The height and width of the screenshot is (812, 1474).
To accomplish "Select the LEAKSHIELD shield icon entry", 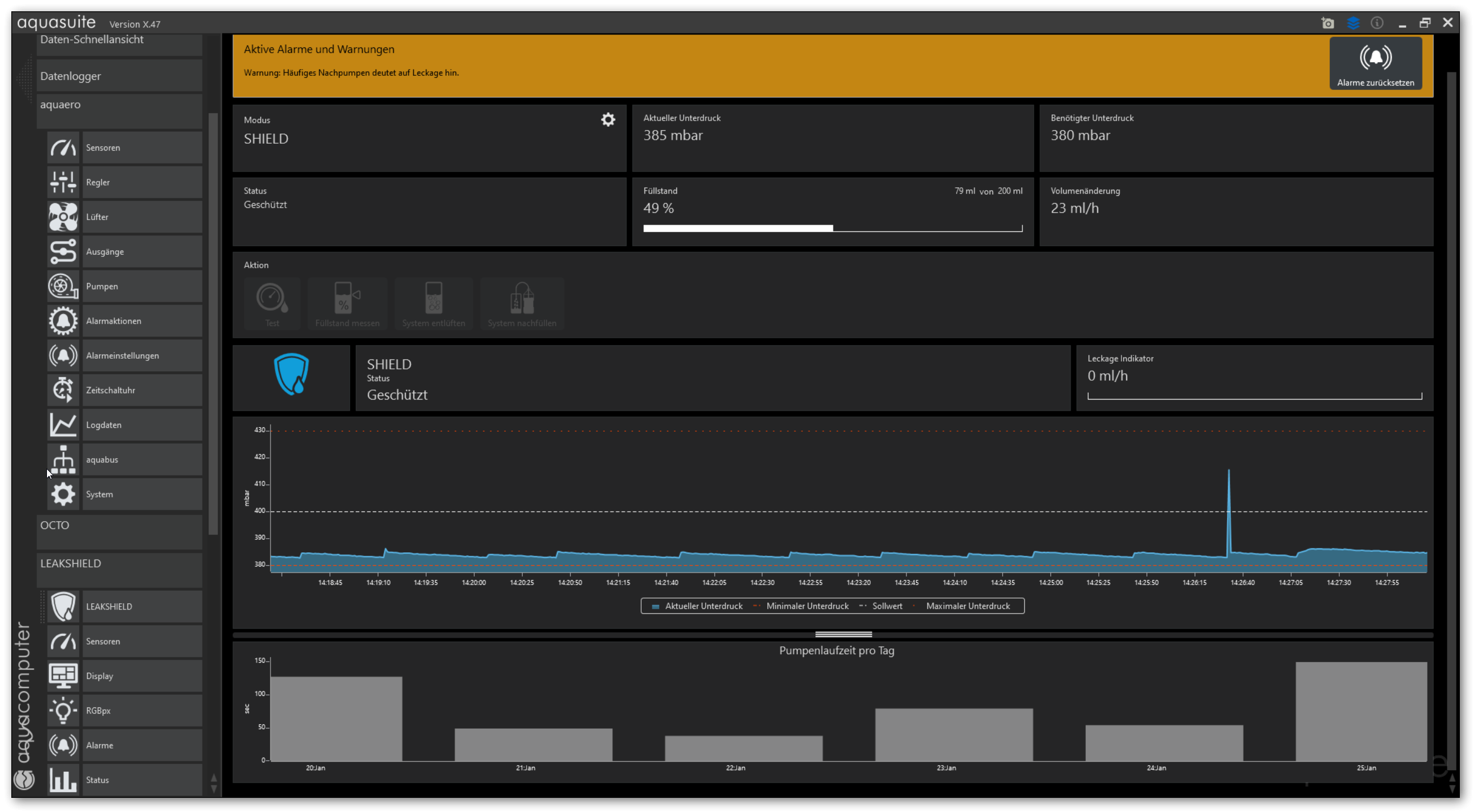I will click(x=63, y=607).
